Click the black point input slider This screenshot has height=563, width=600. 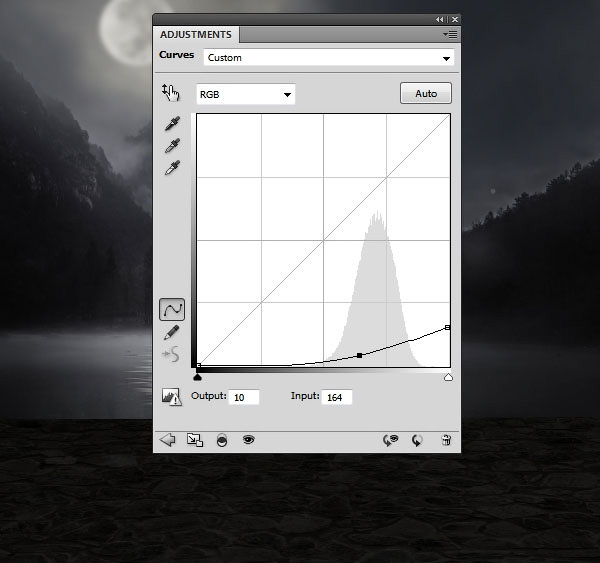click(x=197, y=377)
